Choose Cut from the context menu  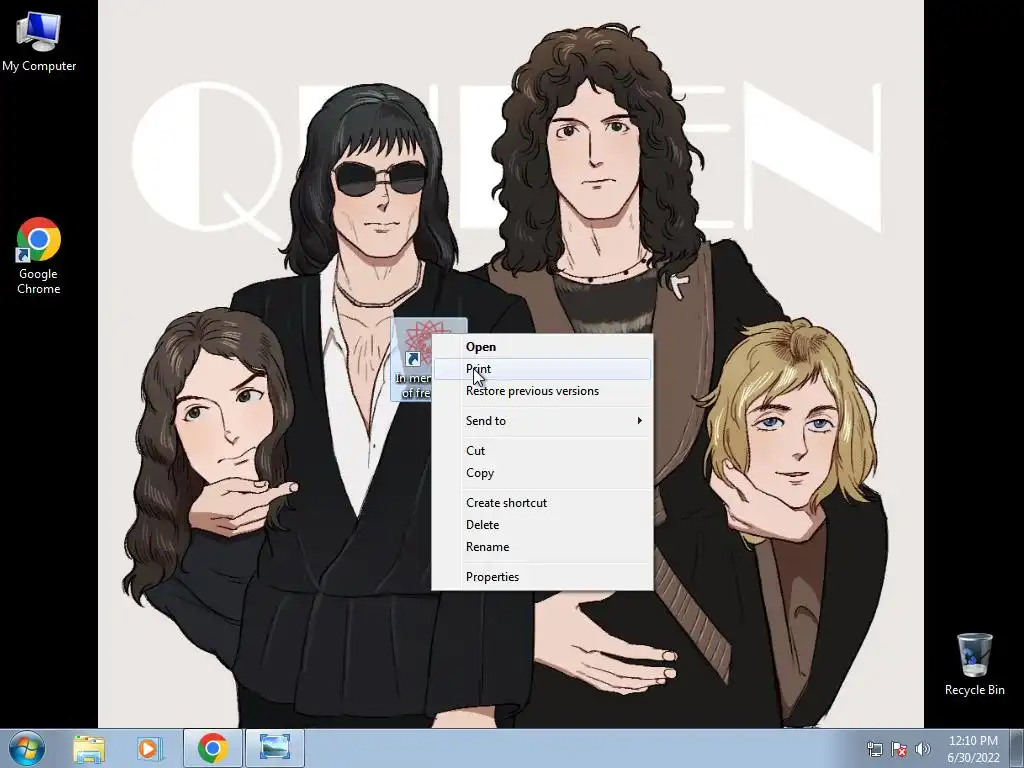tap(542, 451)
